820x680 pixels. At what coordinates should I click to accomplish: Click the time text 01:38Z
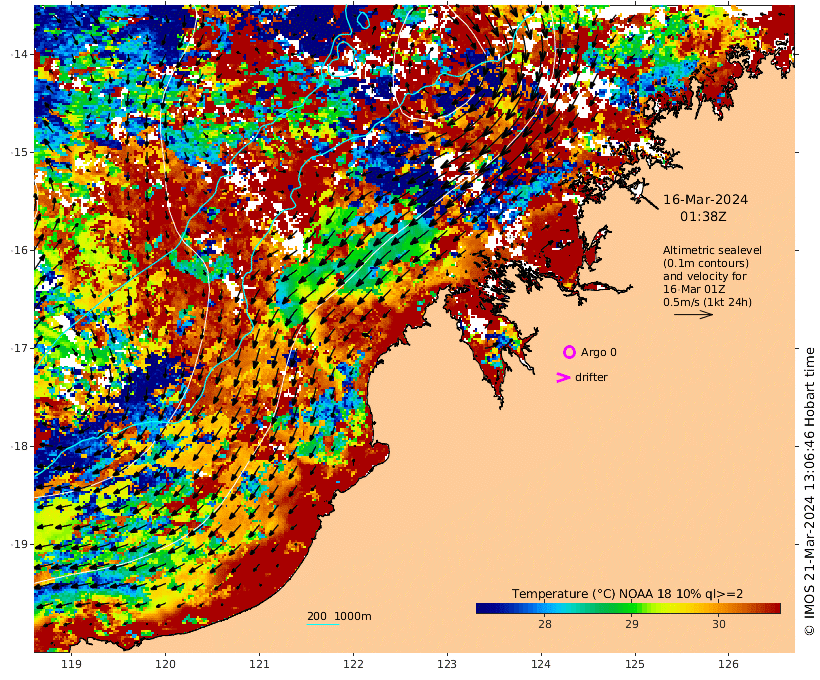(x=703, y=217)
